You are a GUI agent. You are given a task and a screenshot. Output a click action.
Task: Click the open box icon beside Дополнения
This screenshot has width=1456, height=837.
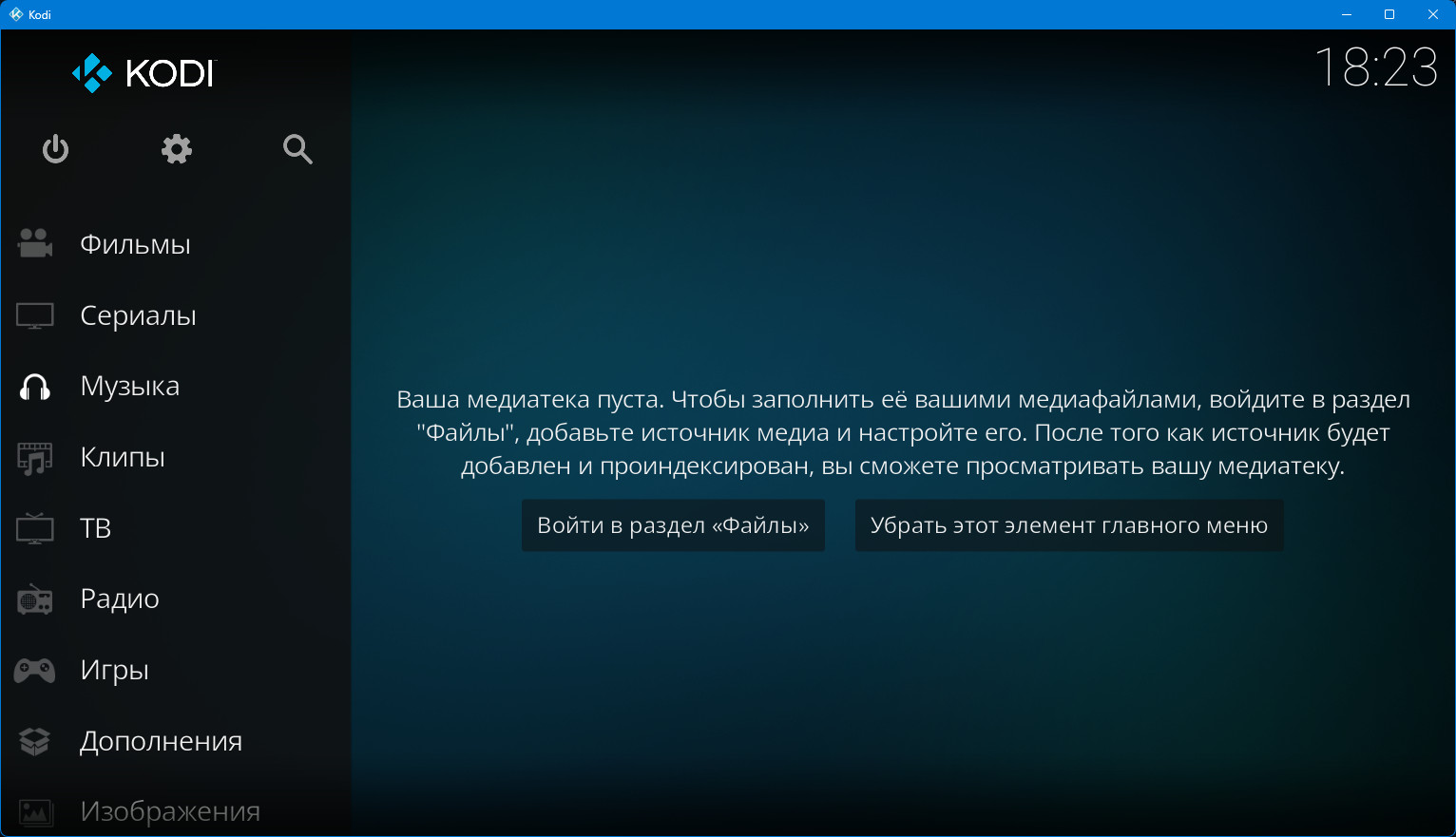[35, 741]
